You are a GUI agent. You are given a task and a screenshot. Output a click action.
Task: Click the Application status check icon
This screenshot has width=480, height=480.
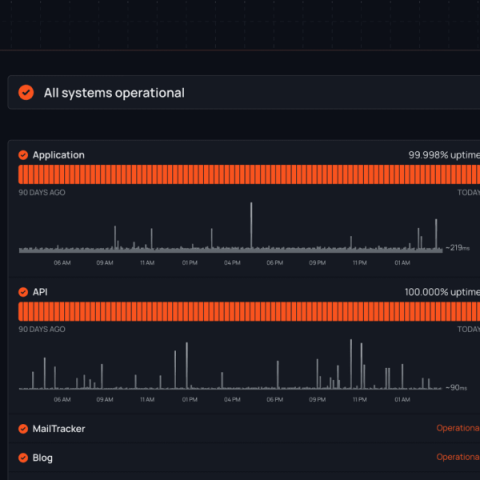(x=23, y=155)
